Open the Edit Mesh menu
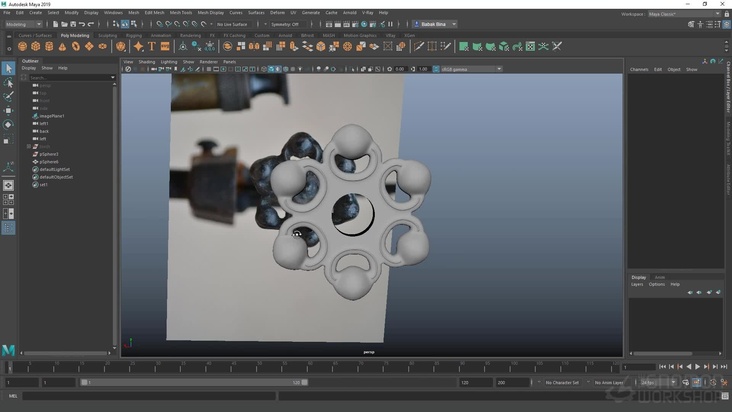Viewport: 732px width, 412px height. [x=154, y=13]
